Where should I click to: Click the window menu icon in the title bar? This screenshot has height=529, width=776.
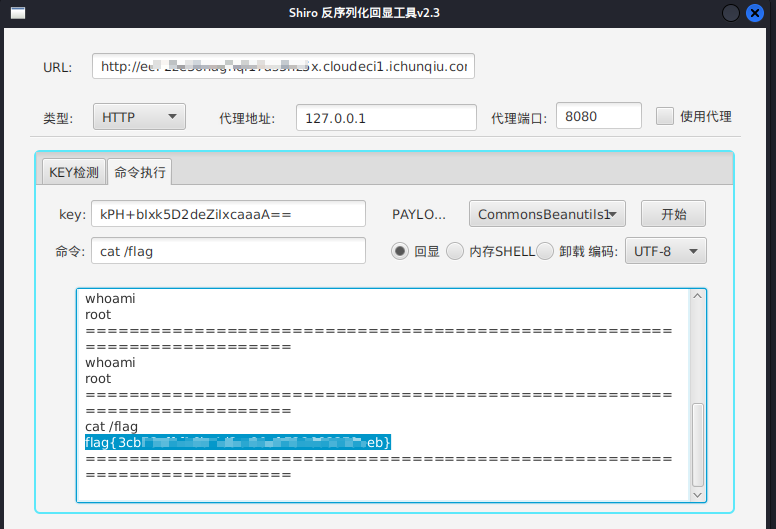pos(18,13)
